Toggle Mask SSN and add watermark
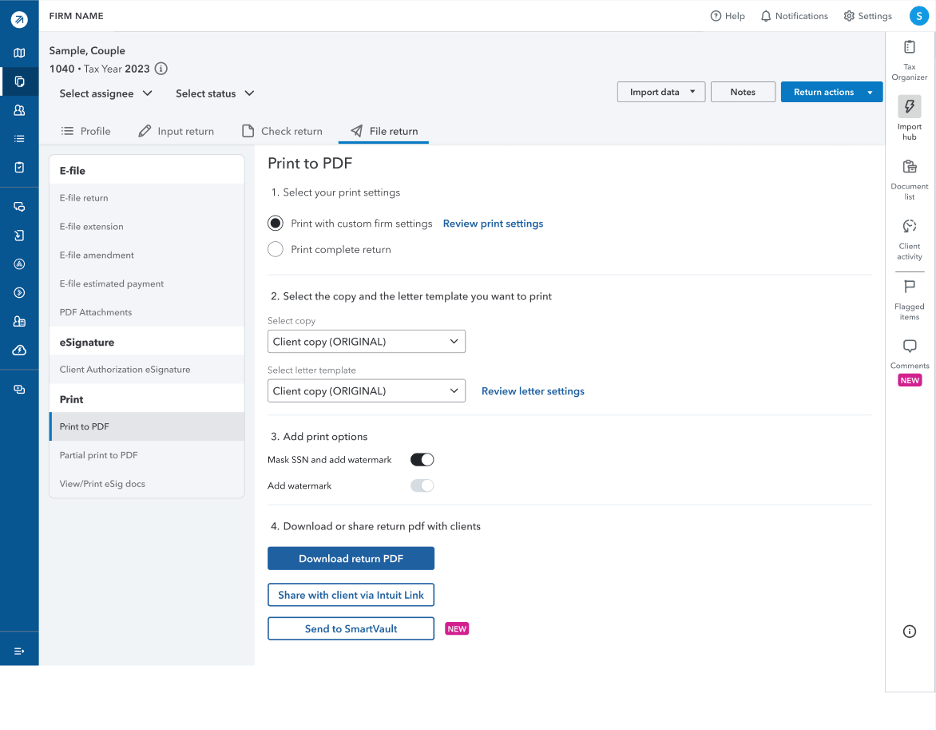The height and width of the screenshot is (730, 936). [x=422, y=460]
